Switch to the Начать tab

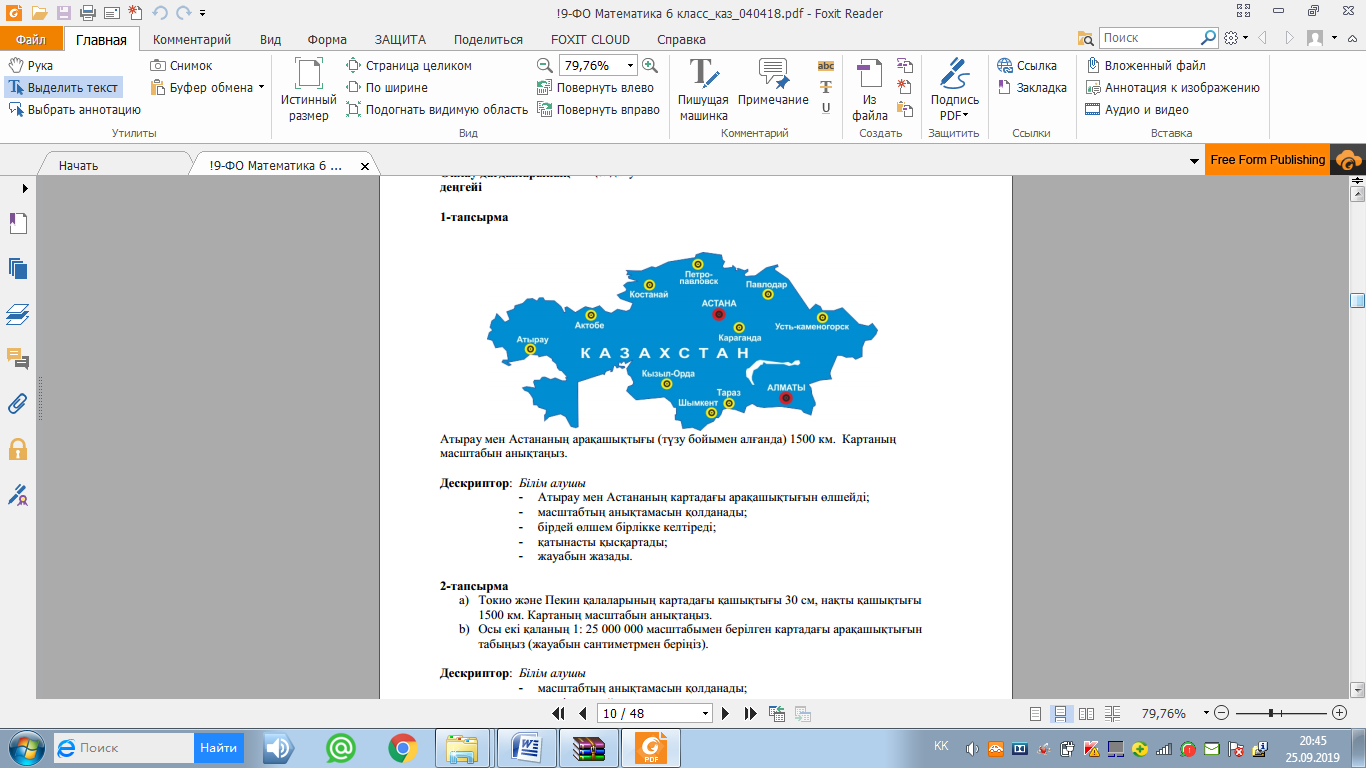tap(78, 166)
